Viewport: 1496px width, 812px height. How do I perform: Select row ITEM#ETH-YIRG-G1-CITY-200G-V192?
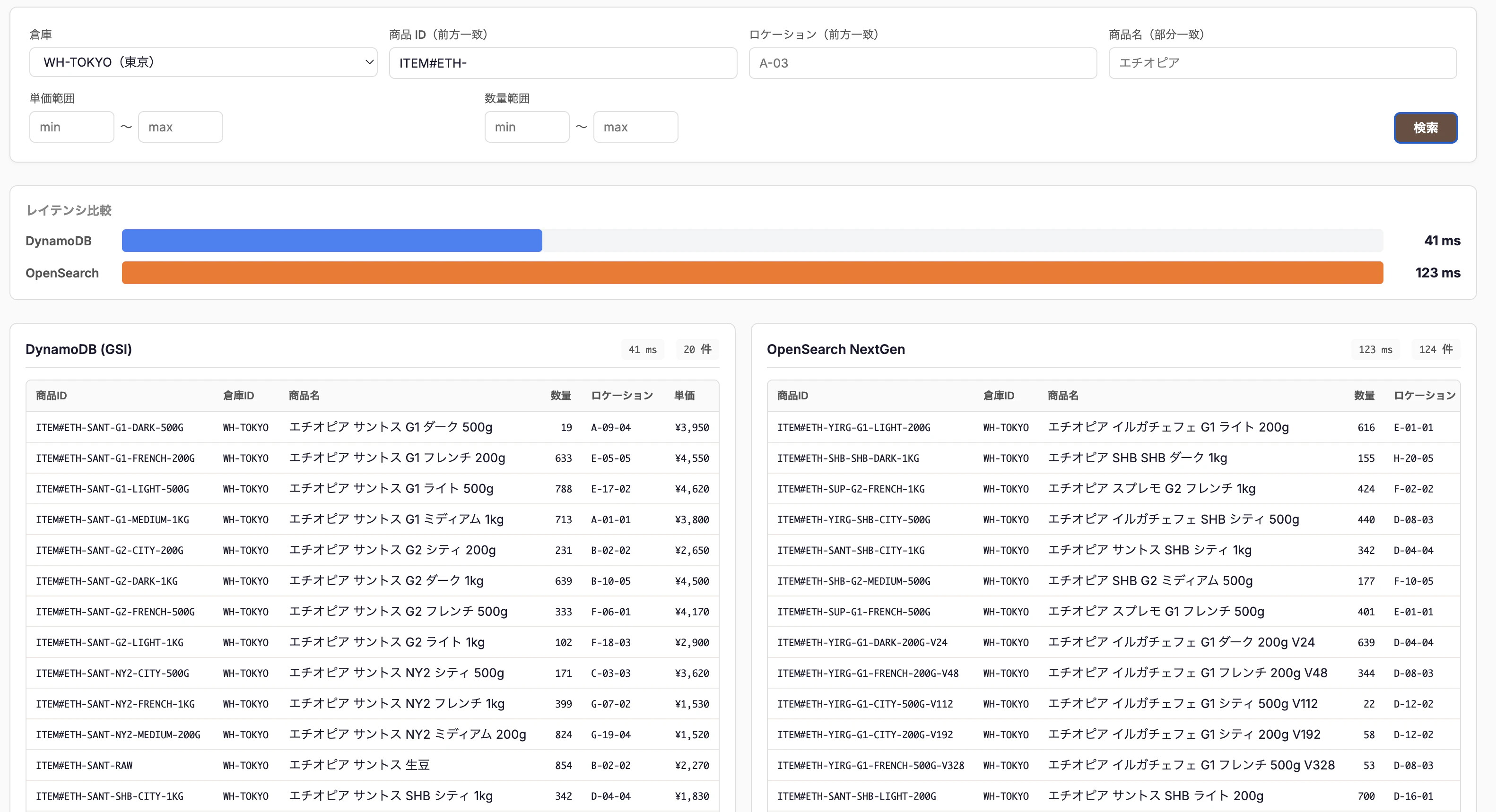[x=1113, y=735]
